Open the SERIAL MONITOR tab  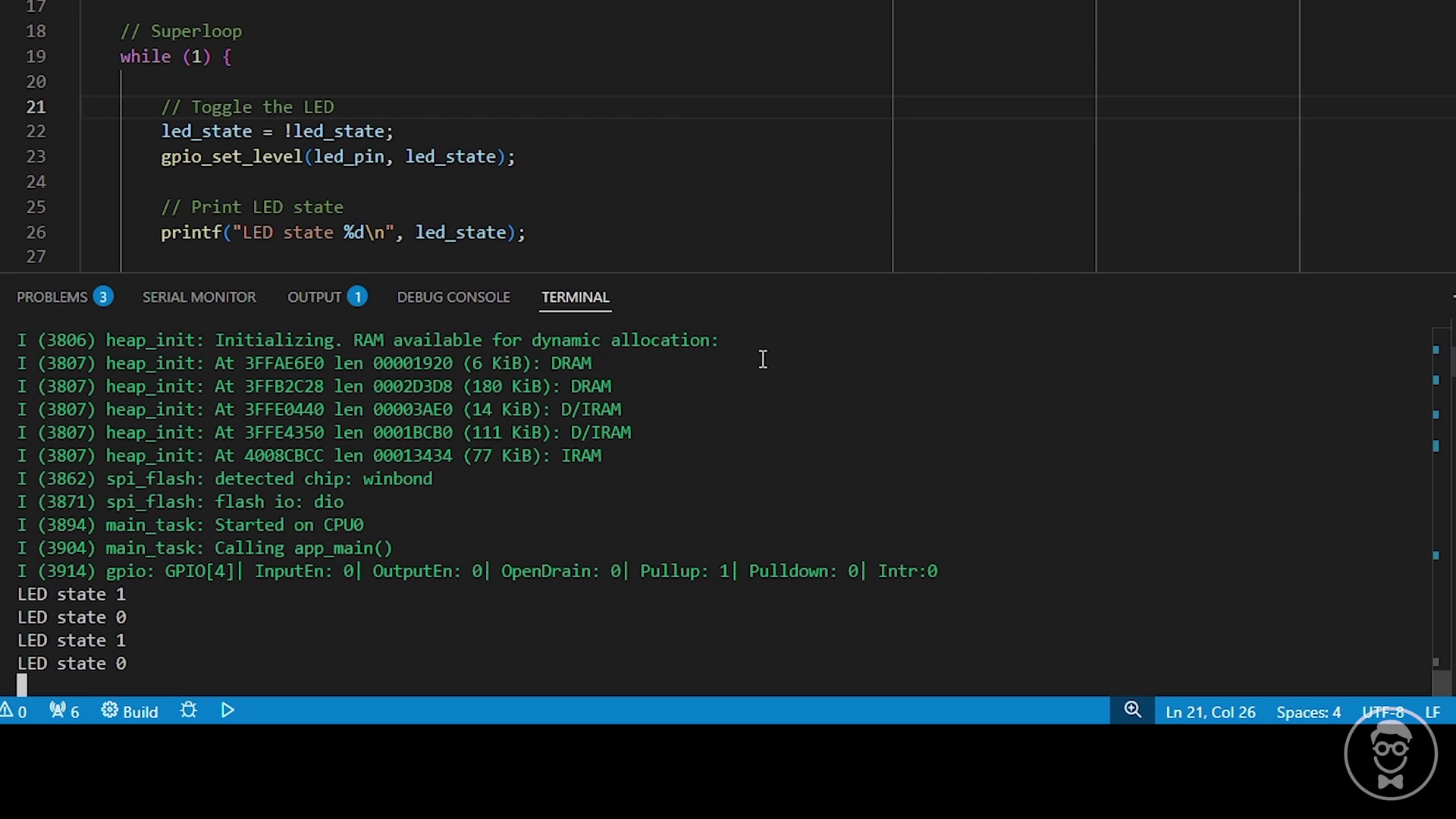tap(199, 297)
